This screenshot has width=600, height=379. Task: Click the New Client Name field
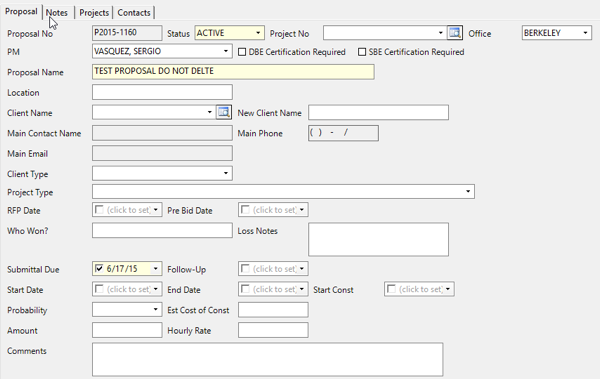coord(378,112)
